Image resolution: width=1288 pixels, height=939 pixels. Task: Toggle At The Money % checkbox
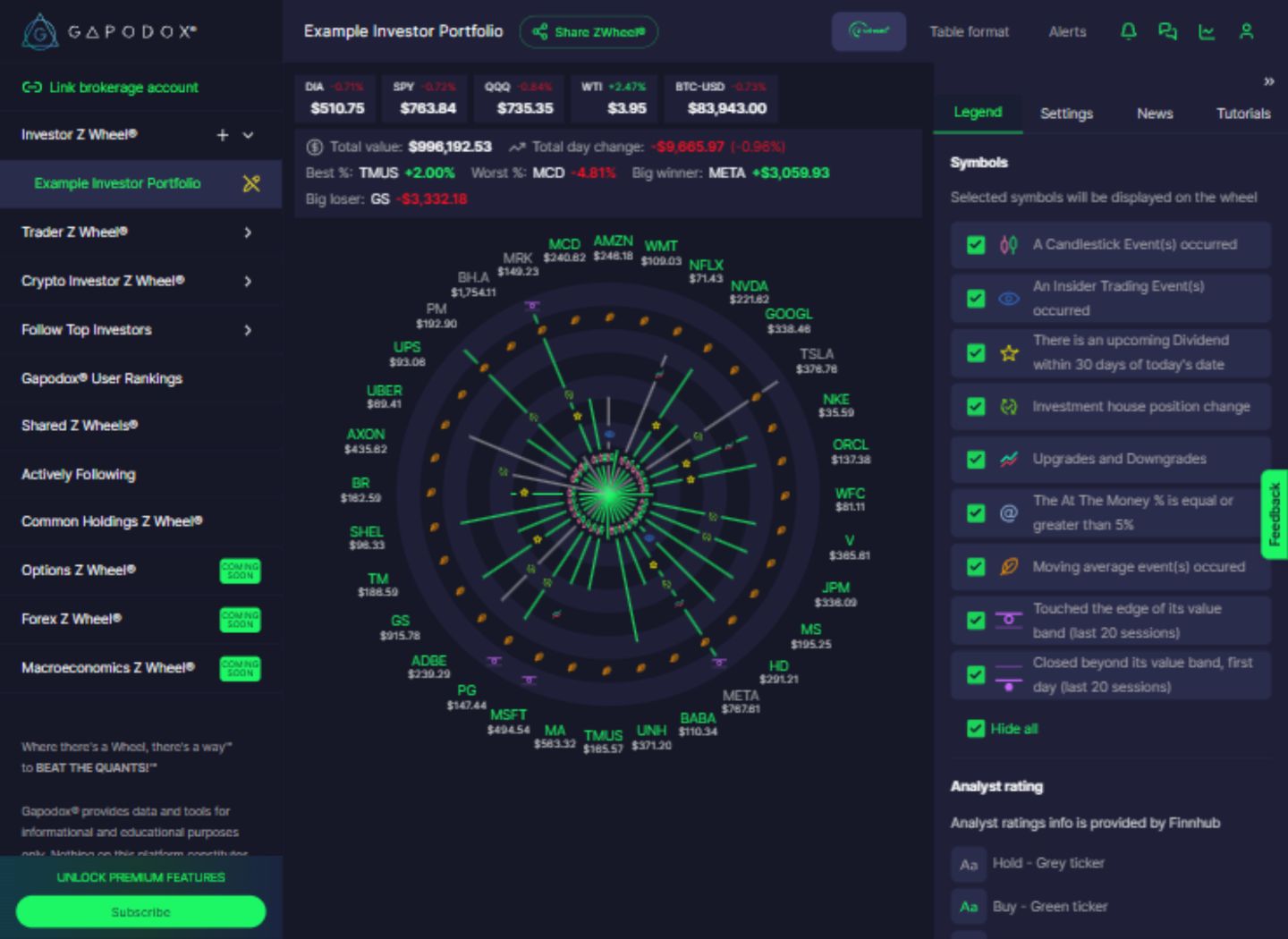pos(976,513)
